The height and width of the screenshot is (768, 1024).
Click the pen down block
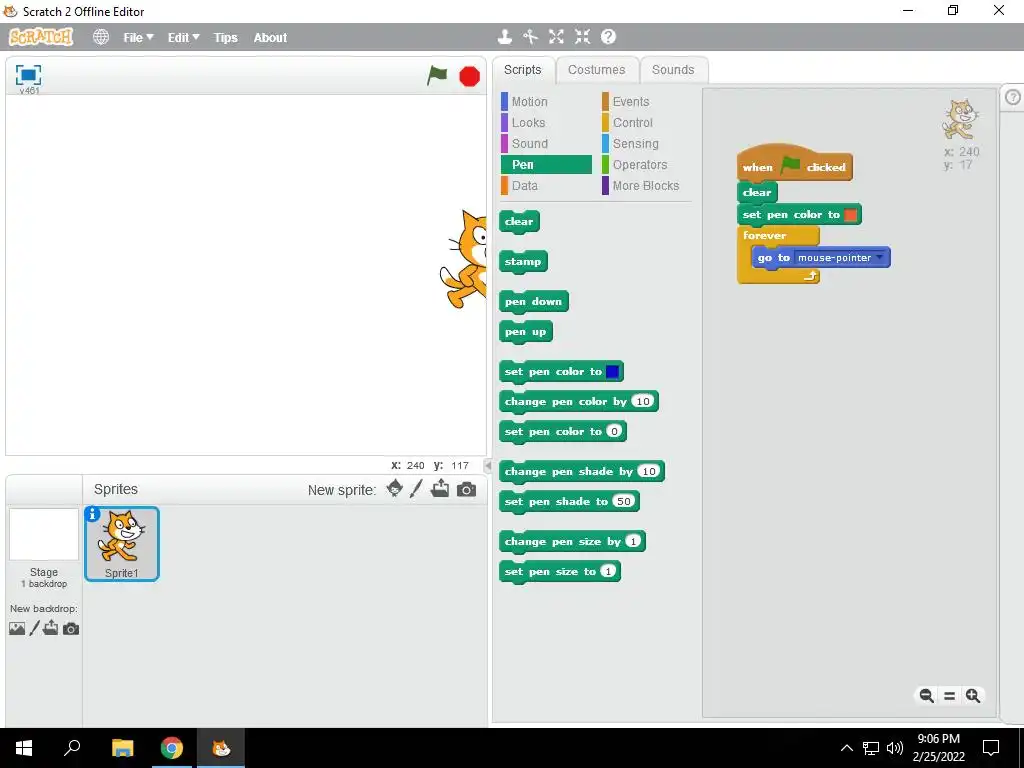coord(534,302)
